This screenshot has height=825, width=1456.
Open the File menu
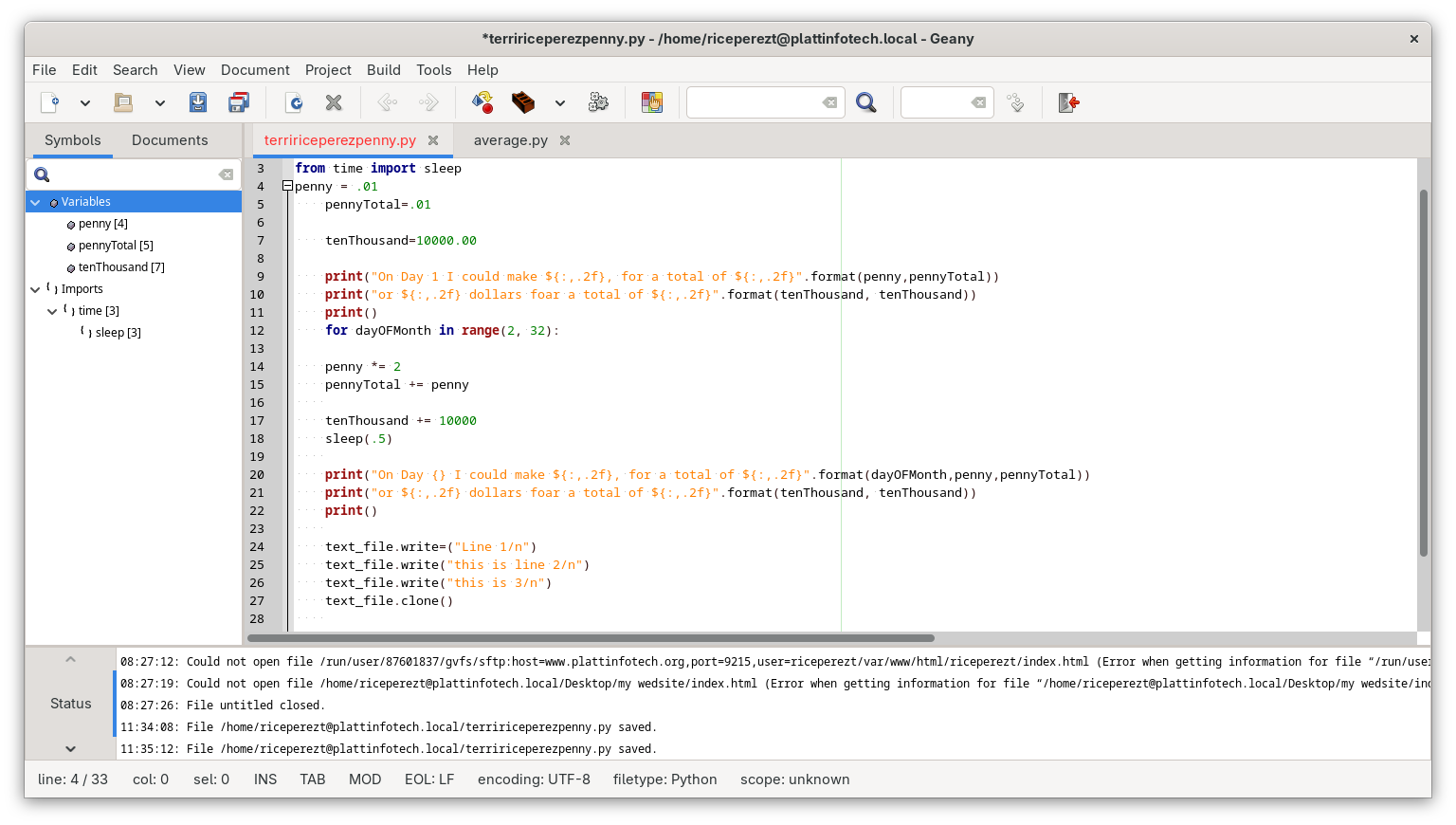tap(44, 70)
